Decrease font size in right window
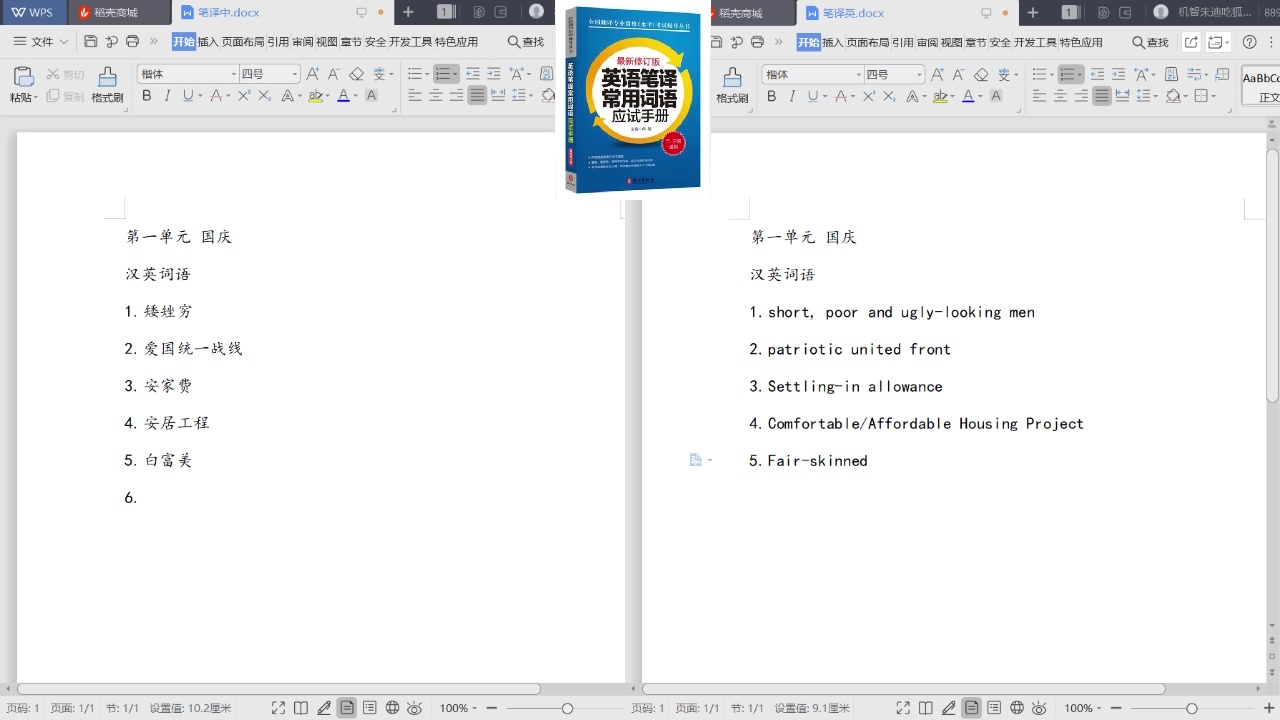Image resolution: width=1280 pixels, height=720 pixels. (959, 74)
